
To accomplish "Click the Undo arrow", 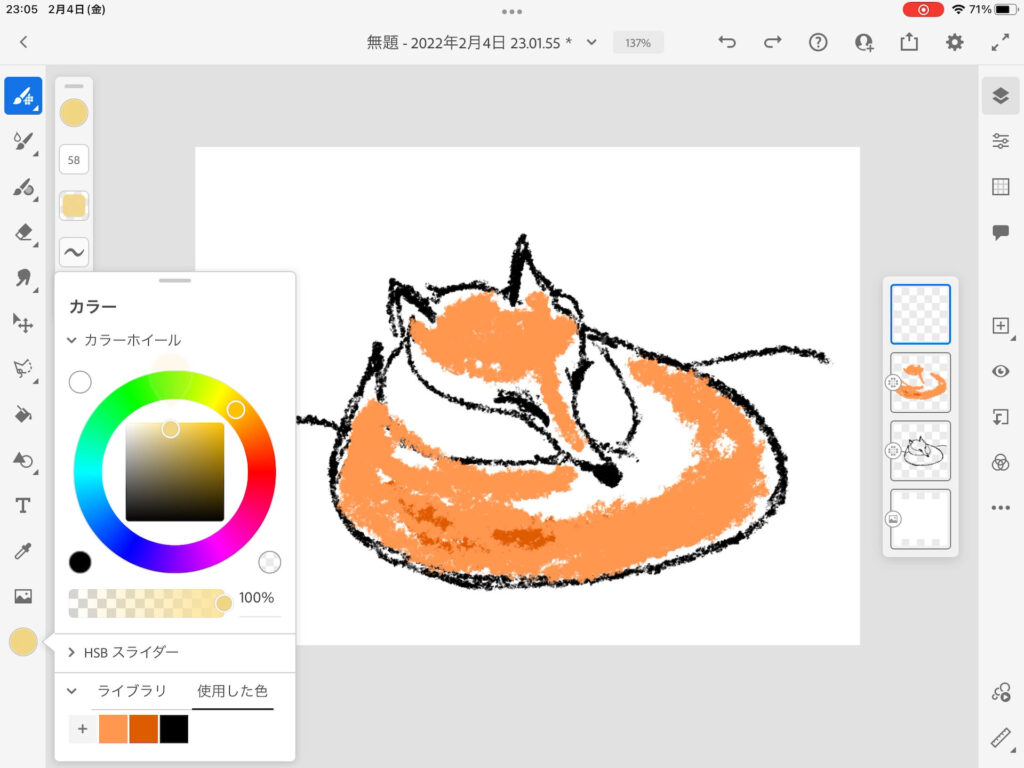I will tap(727, 42).
